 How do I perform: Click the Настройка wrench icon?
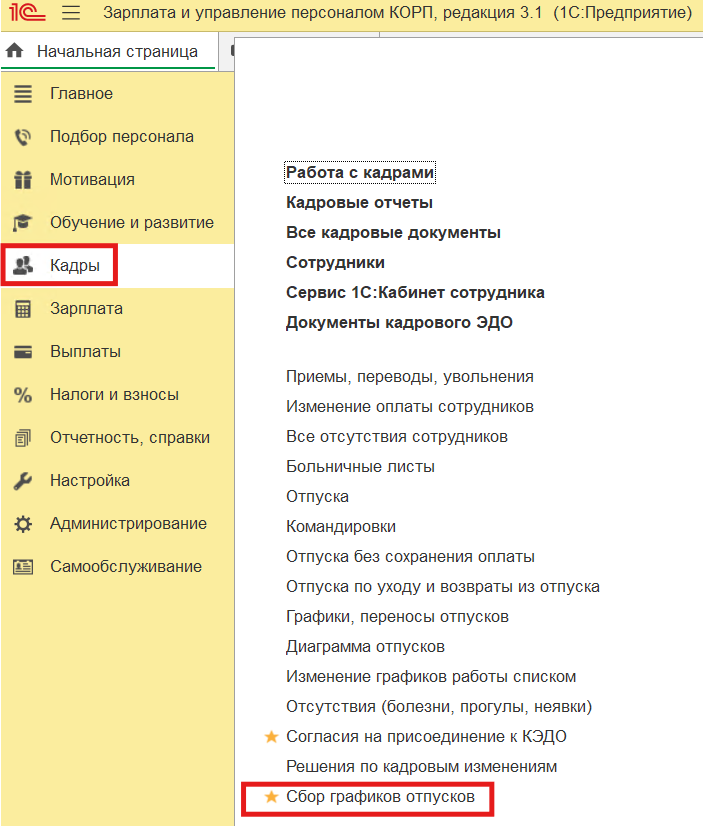[x=23, y=480]
